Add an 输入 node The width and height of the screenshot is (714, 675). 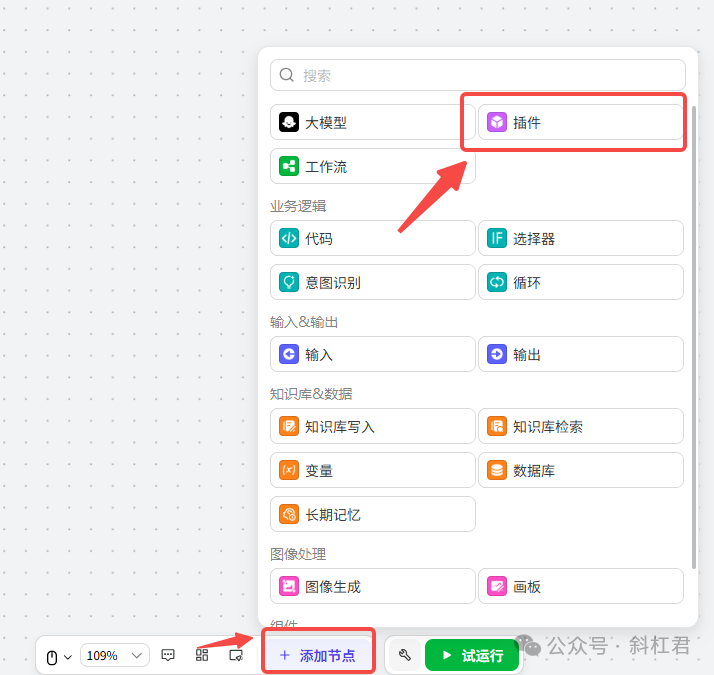(x=372, y=354)
